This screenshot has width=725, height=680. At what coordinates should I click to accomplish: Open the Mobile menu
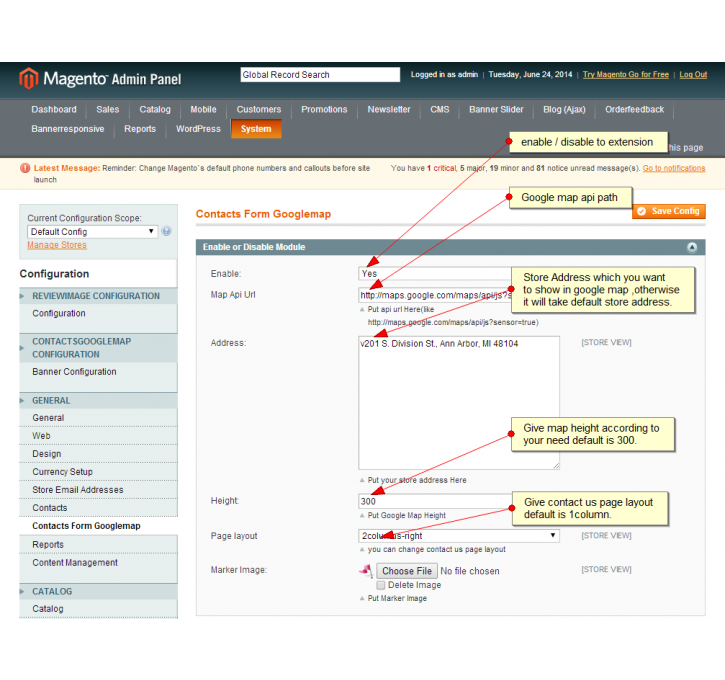coord(203,110)
